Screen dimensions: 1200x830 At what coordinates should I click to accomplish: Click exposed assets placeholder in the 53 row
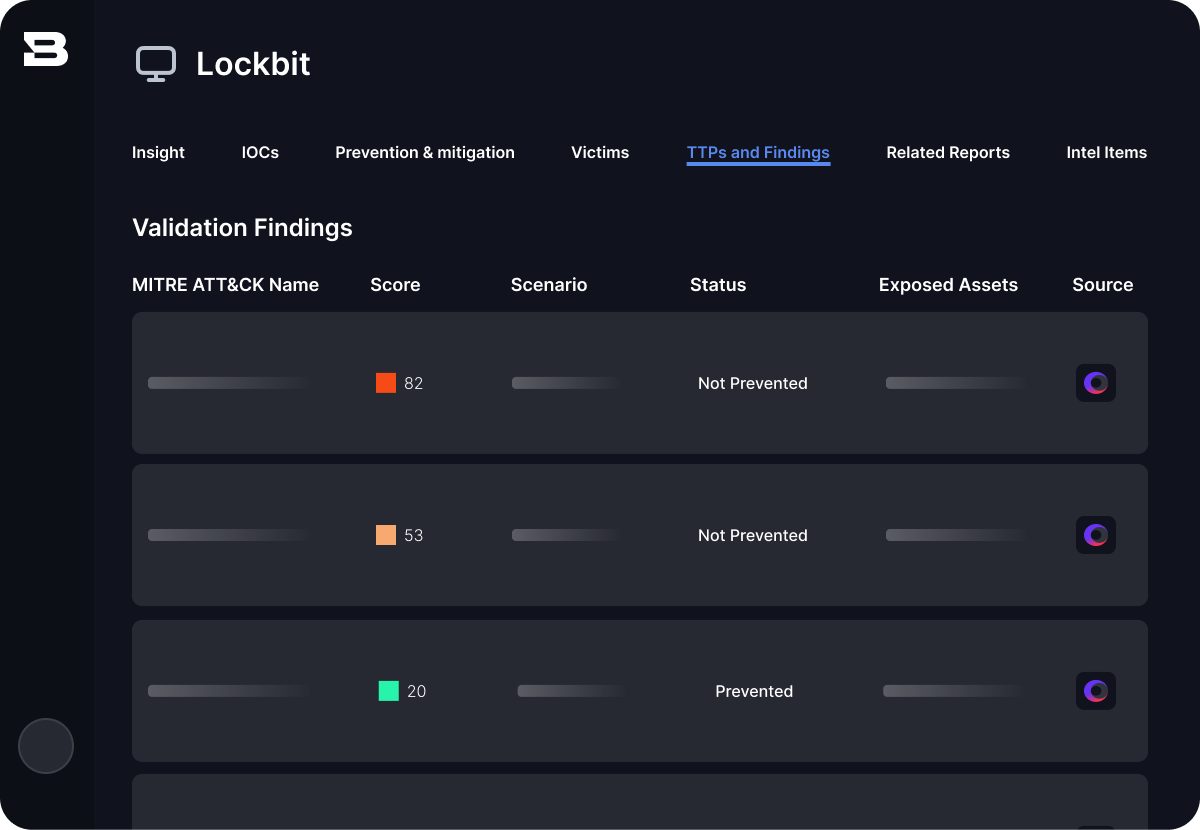coord(956,535)
